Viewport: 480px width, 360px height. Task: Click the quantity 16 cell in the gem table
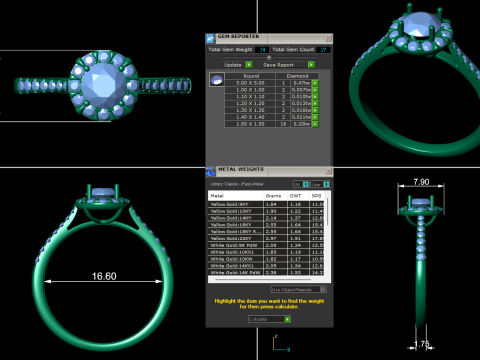[283, 124]
